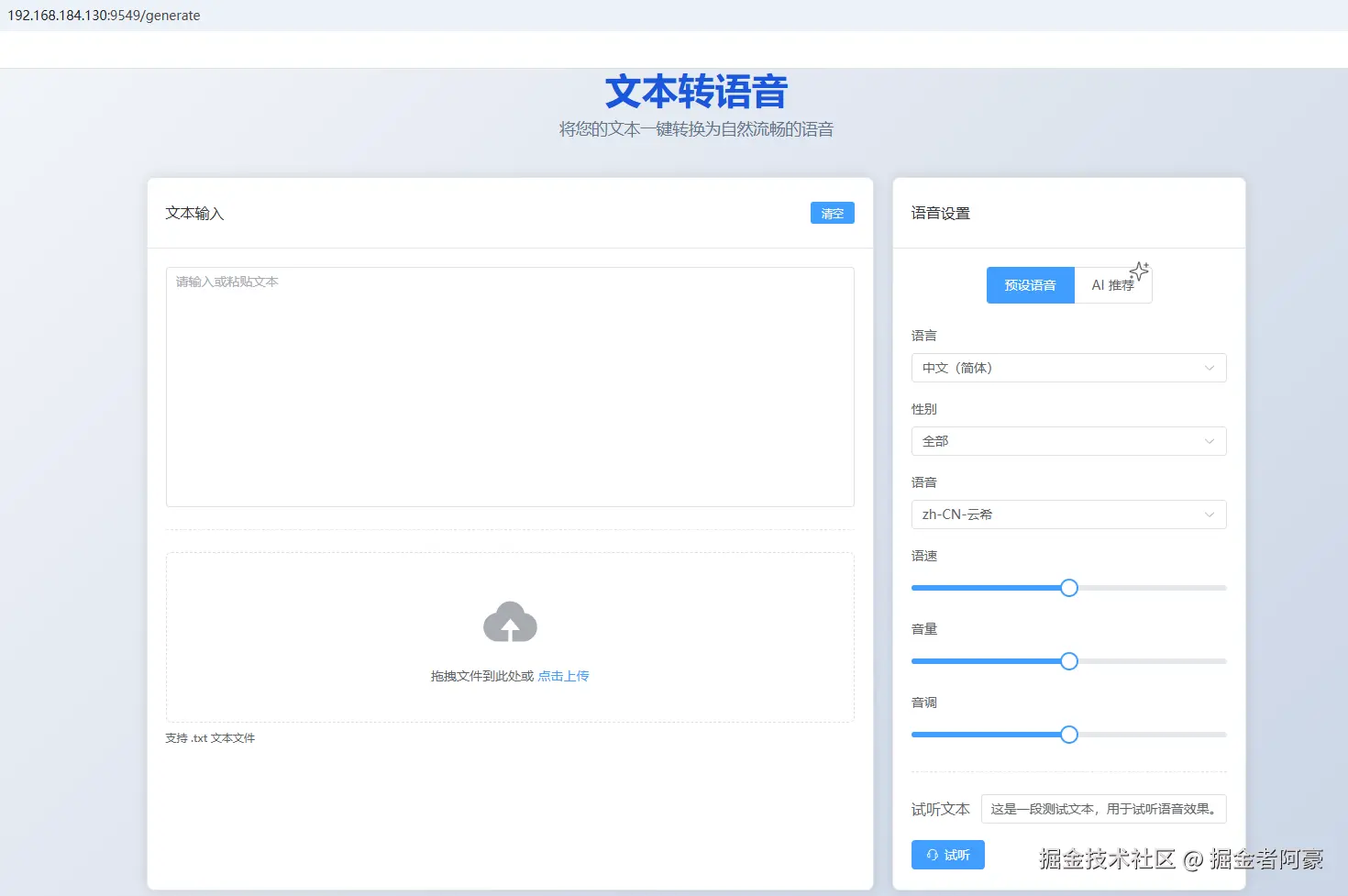Focus the 请输入或粘贴文本 text area

pos(510,387)
